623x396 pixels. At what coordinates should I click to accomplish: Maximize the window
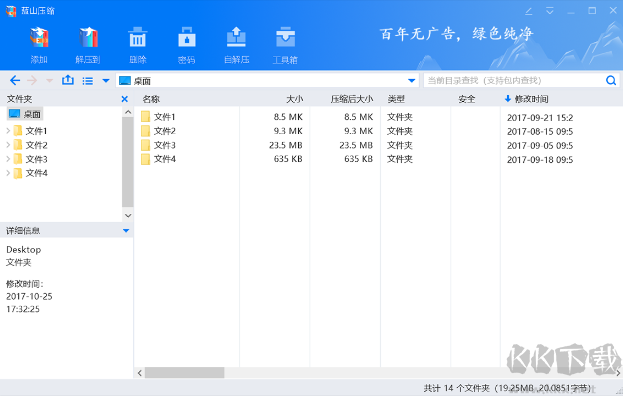click(592, 11)
